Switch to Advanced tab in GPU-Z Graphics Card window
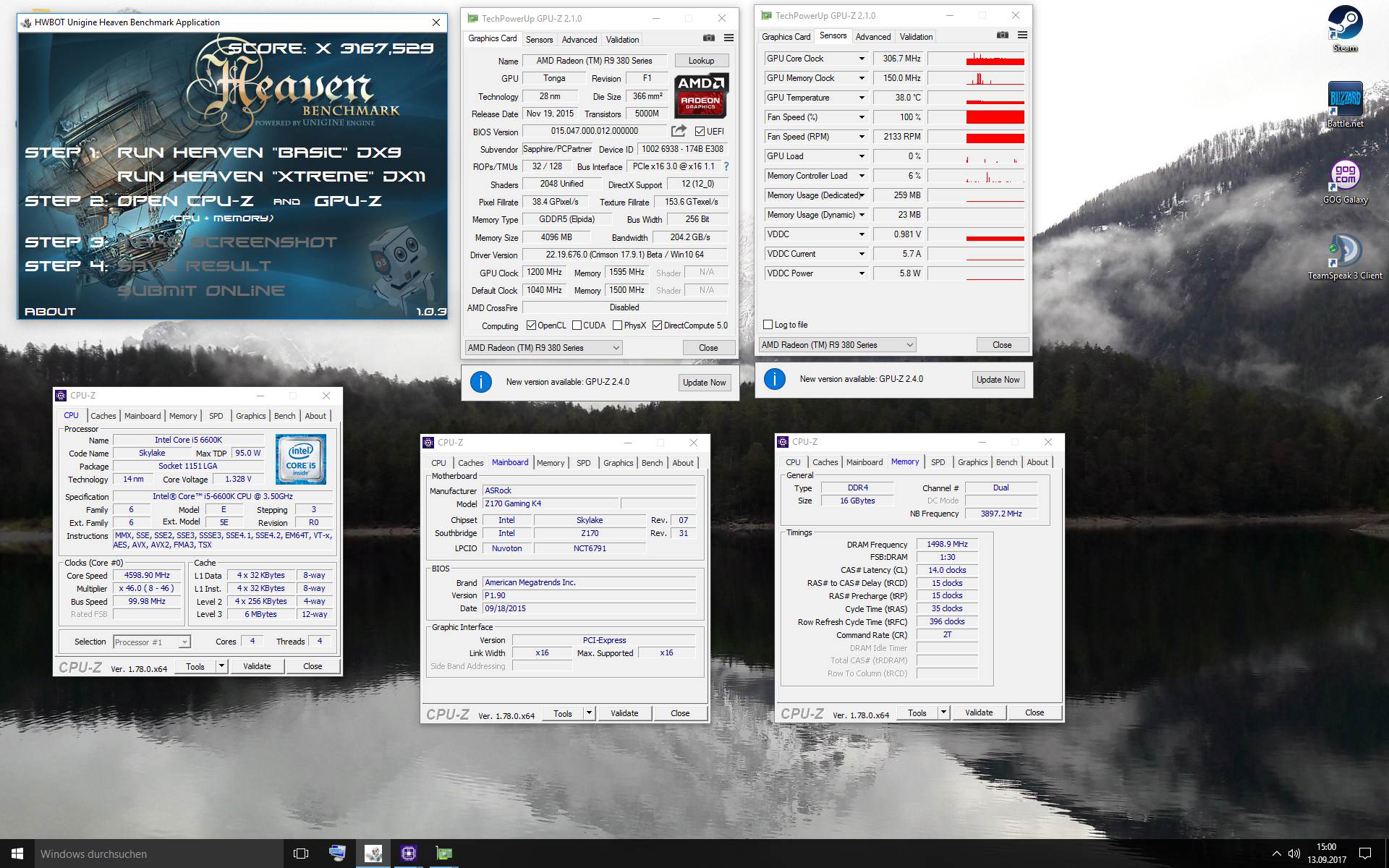 [579, 39]
